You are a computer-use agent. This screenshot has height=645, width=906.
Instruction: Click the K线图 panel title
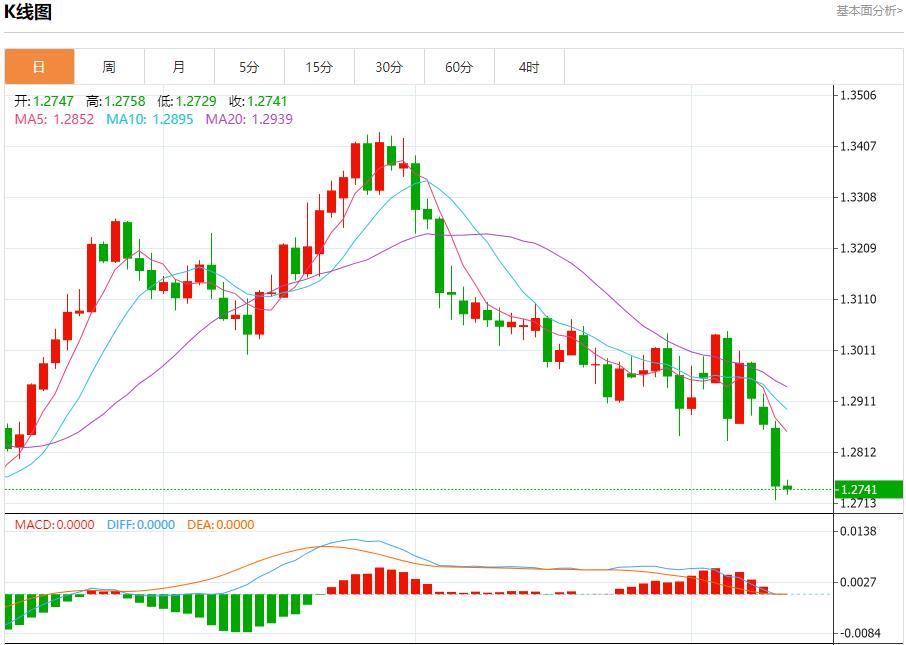click(28, 13)
